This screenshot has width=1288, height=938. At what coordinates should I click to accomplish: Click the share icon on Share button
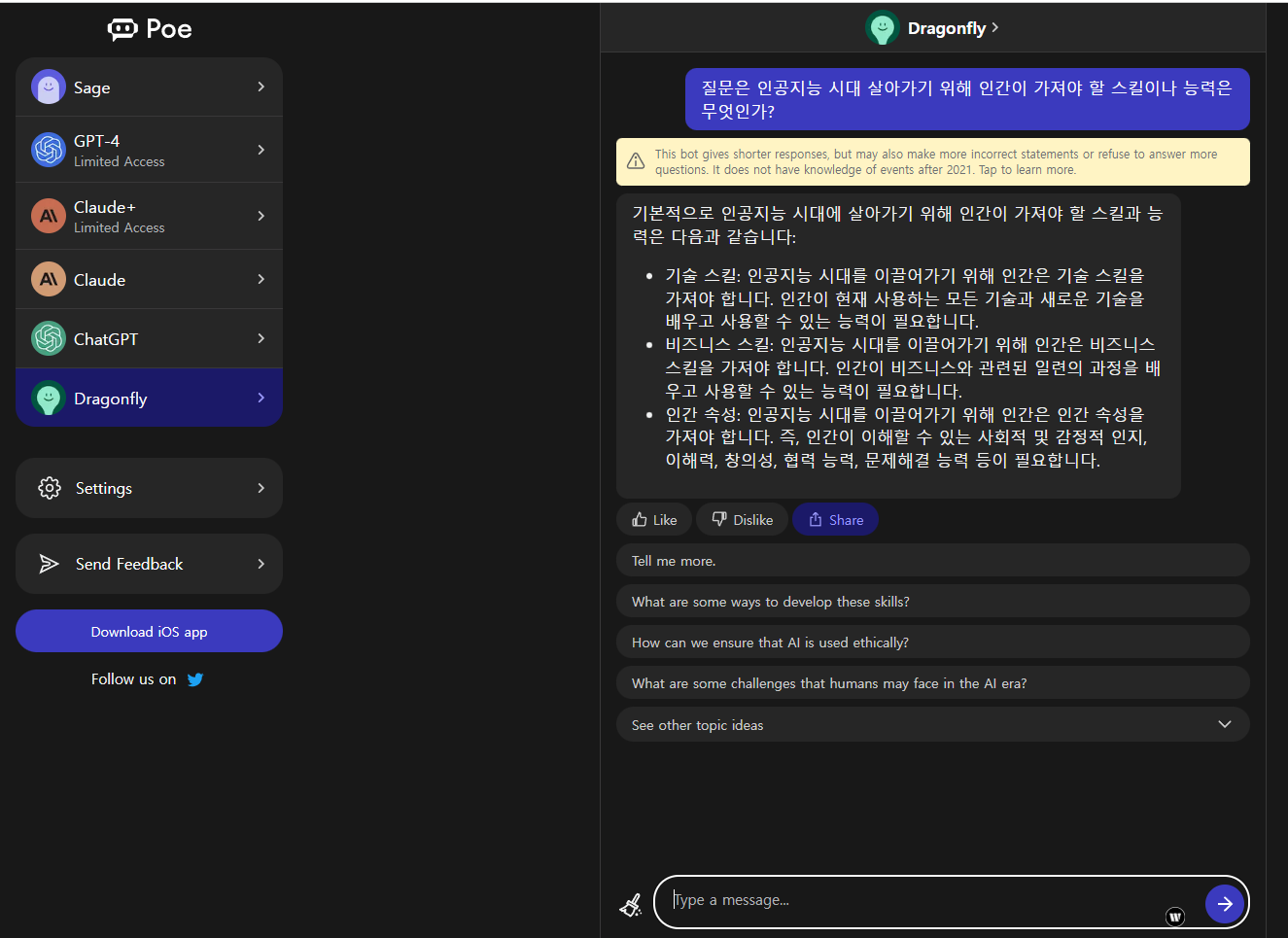pos(816,520)
